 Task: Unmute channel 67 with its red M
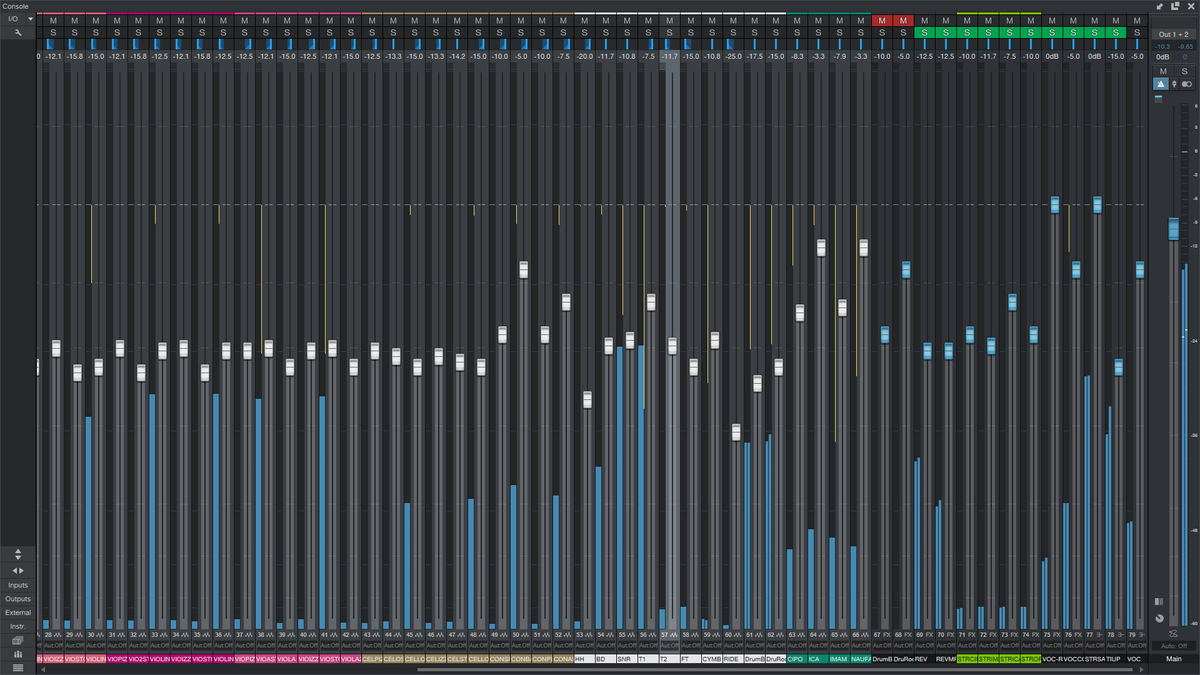(882, 21)
